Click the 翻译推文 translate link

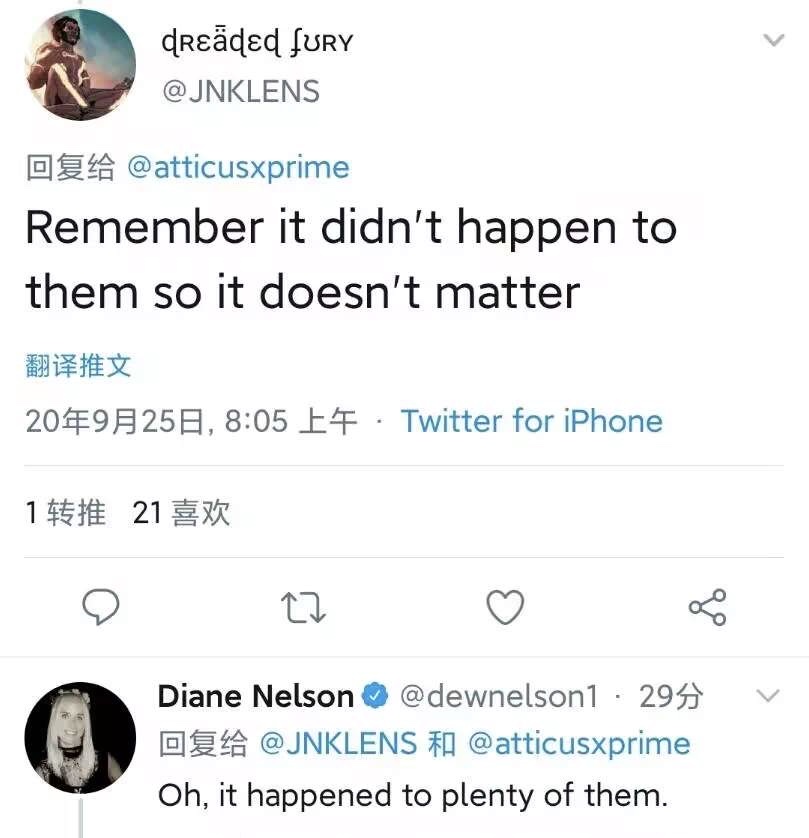(x=78, y=366)
